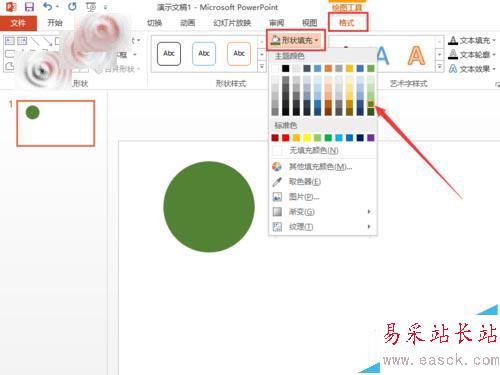Pick the black theme color swatch
This screenshot has height=375, width=500.
(x=286, y=68)
